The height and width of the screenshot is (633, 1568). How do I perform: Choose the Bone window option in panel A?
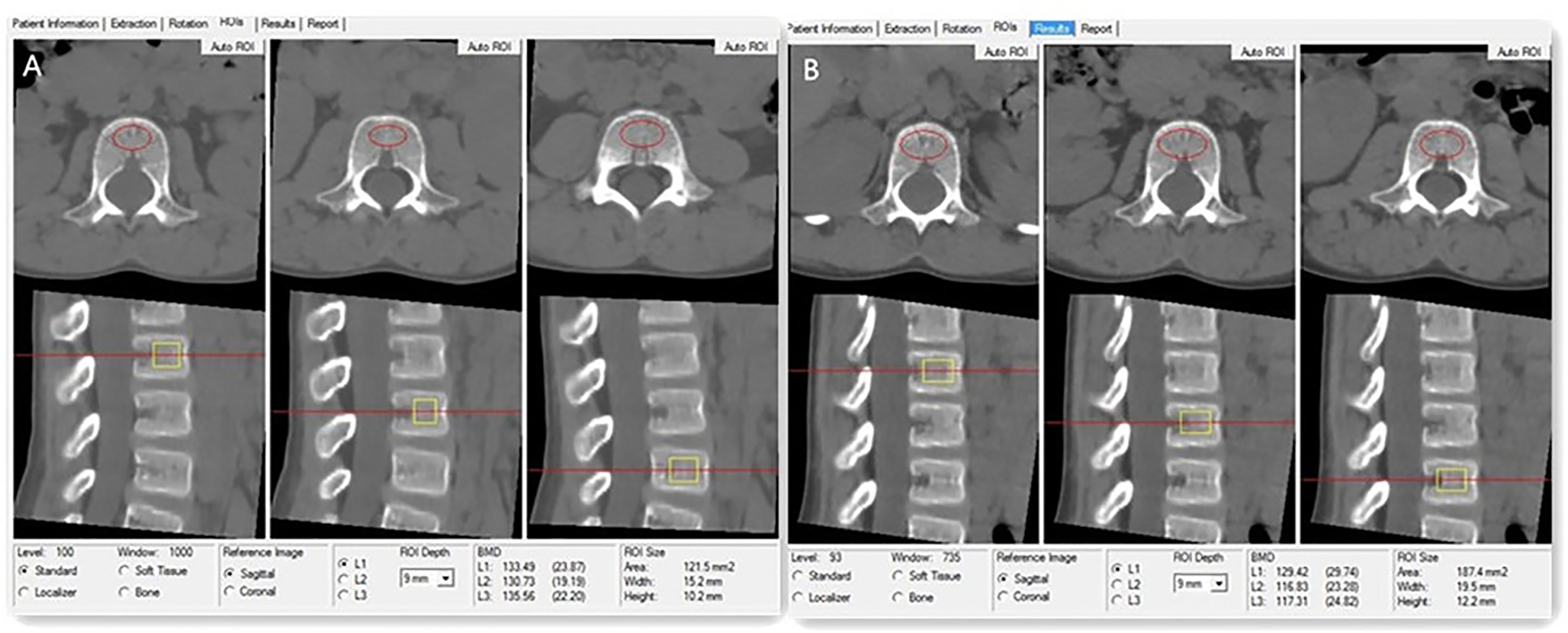click(x=124, y=592)
